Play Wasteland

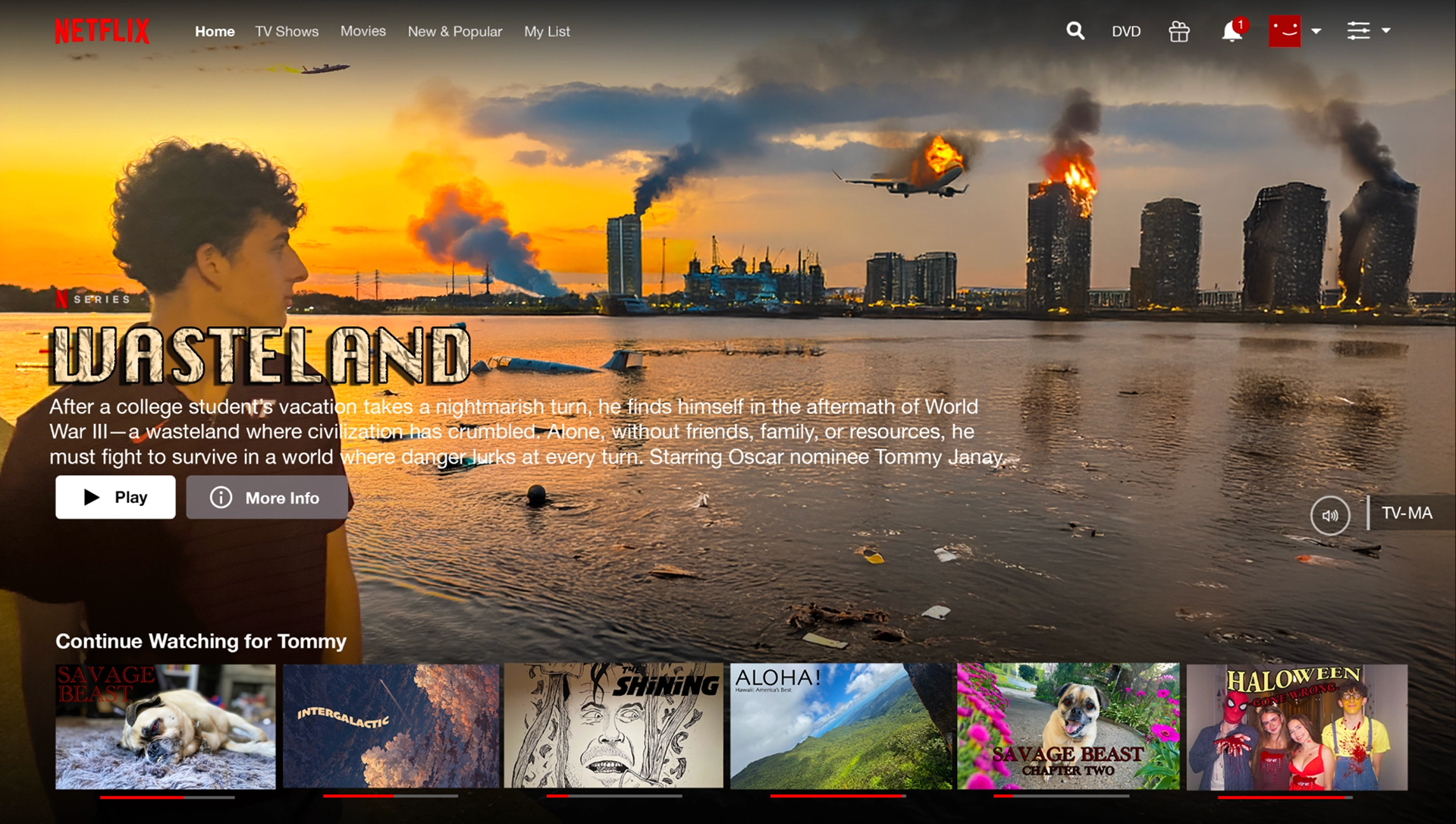click(115, 497)
